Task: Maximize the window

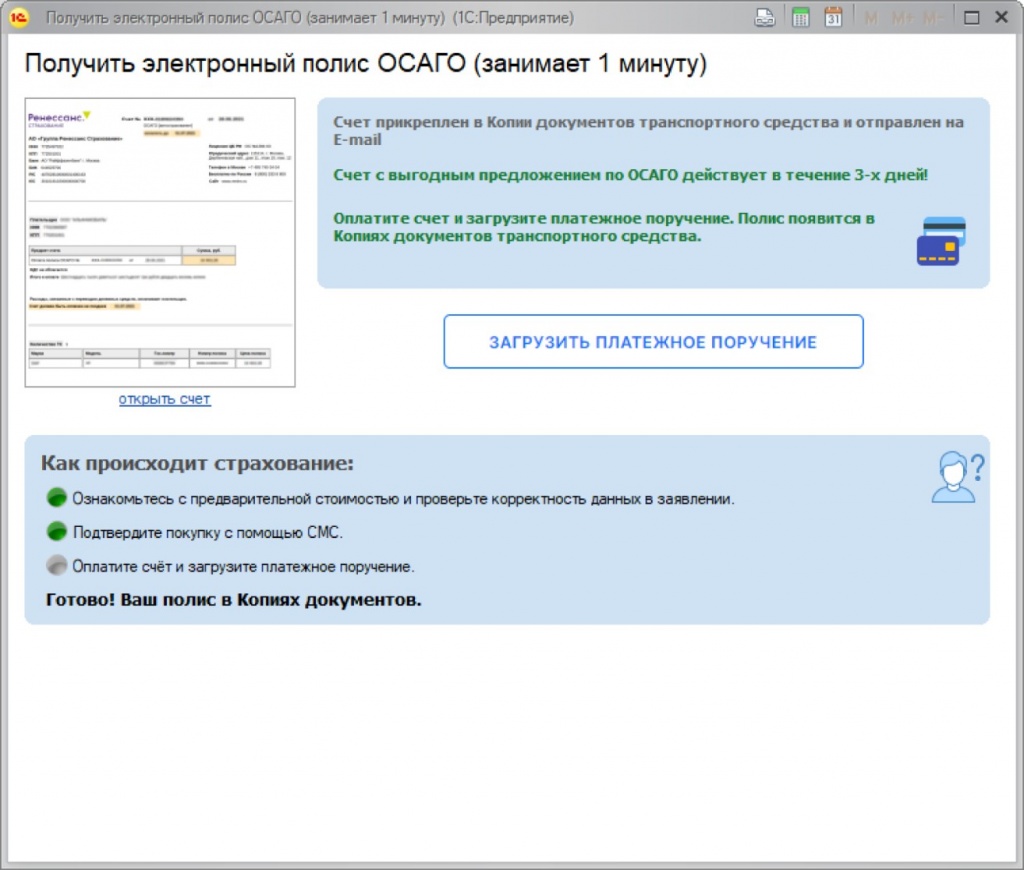Action: click(972, 18)
